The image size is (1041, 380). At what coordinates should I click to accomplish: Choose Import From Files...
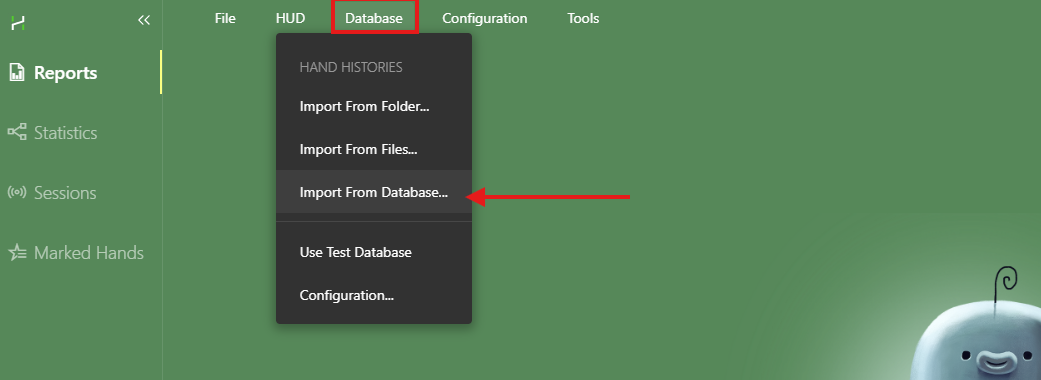(374, 149)
